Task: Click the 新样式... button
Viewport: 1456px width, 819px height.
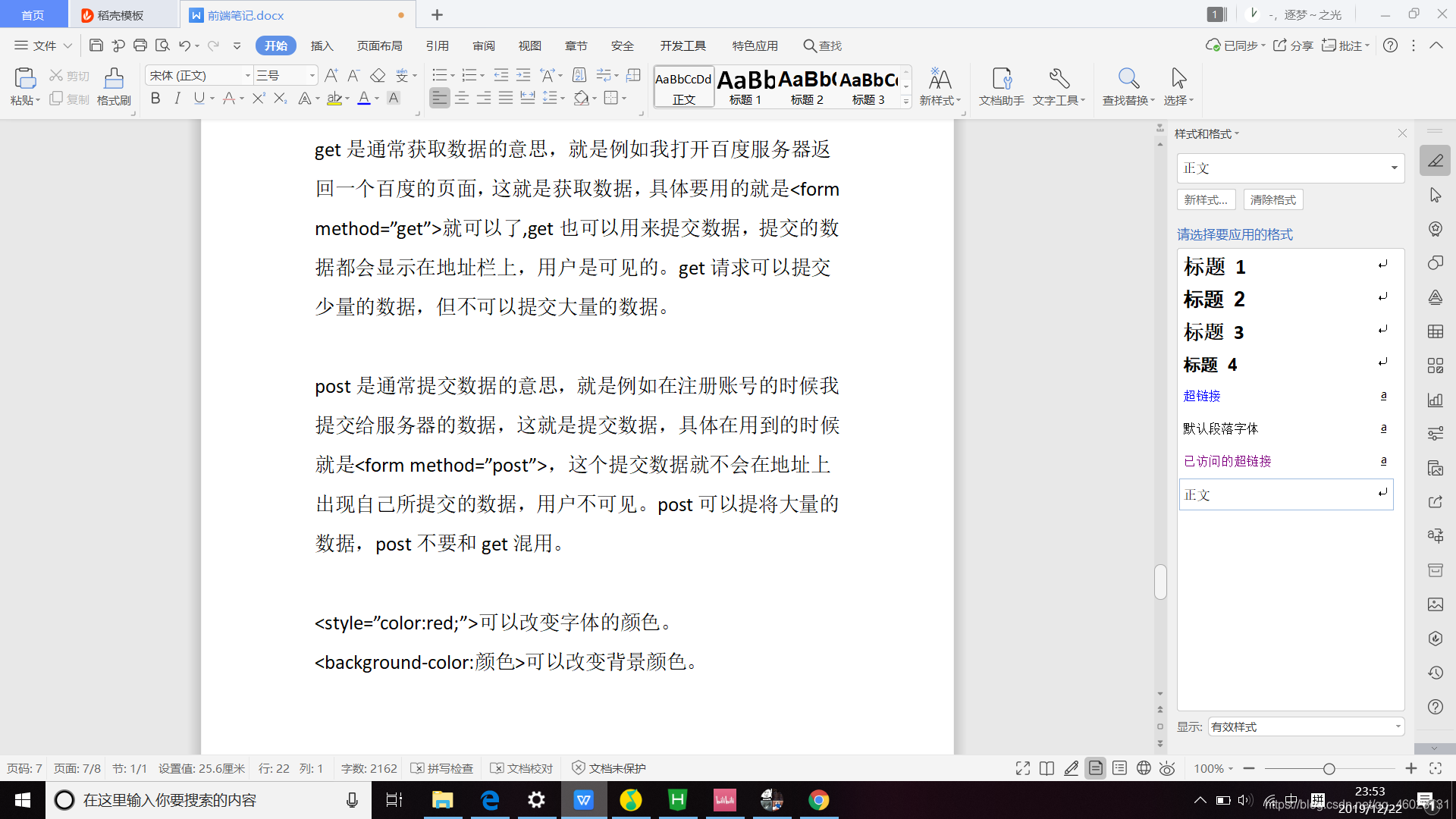Action: 1206,199
